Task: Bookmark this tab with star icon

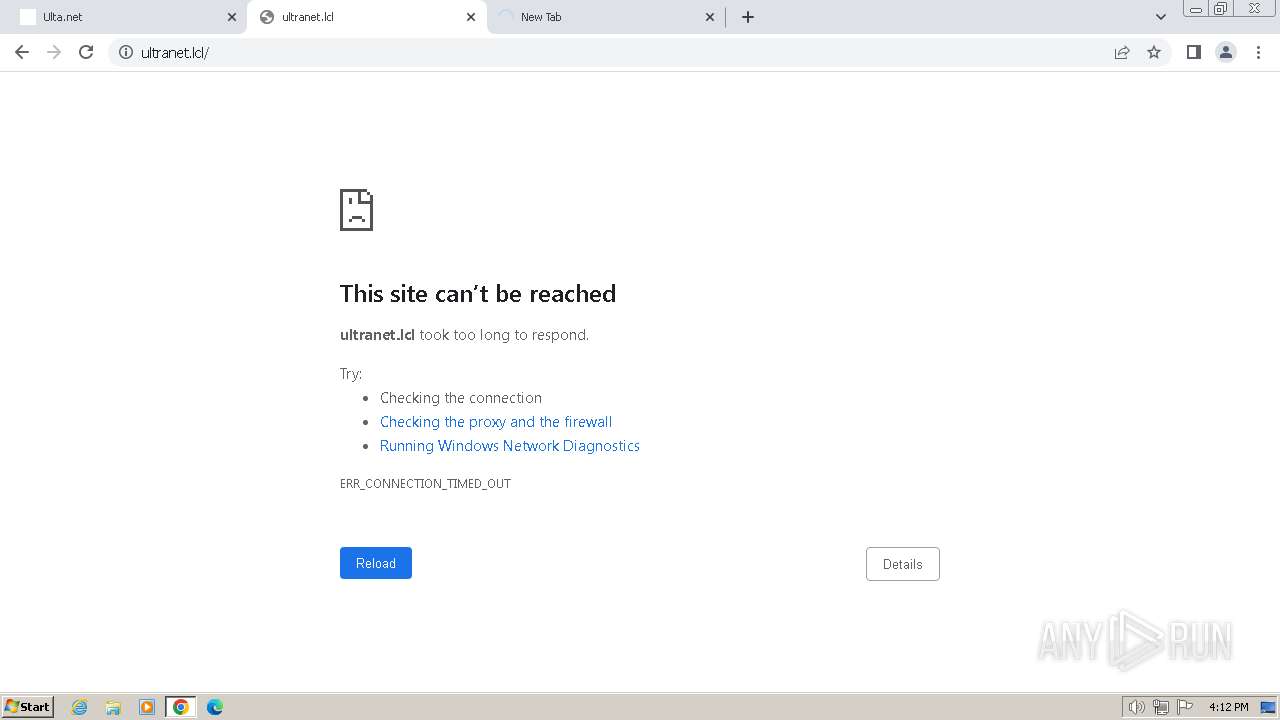Action: [1154, 52]
